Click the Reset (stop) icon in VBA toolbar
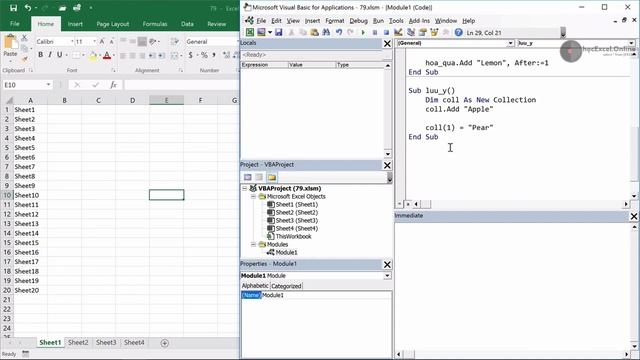The image size is (640, 360). click(x=386, y=32)
